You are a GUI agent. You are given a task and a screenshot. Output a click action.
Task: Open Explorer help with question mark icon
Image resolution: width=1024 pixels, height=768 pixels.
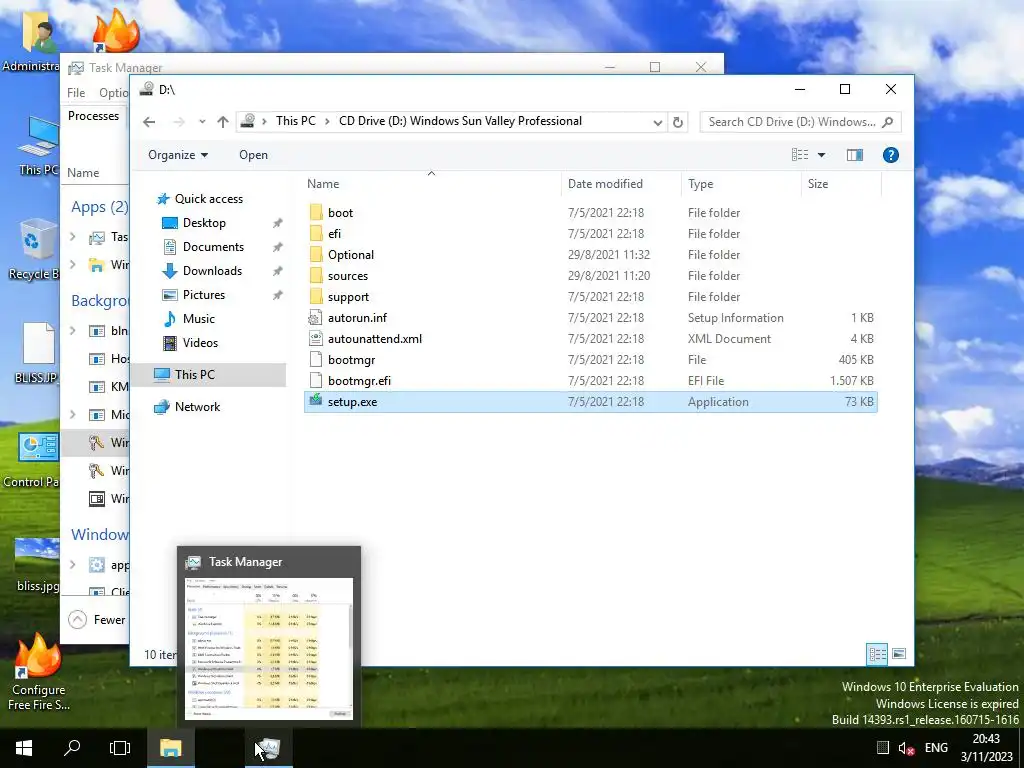[x=890, y=155]
